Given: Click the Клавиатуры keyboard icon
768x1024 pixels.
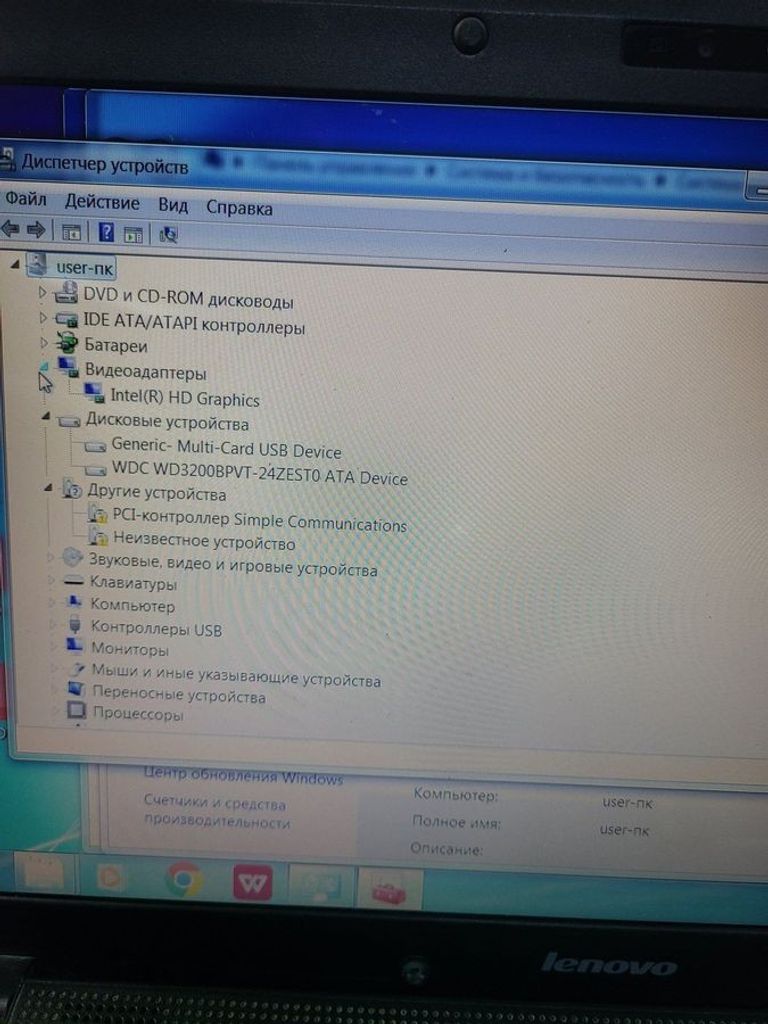Looking at the screenshot, I should coord(74,581).
